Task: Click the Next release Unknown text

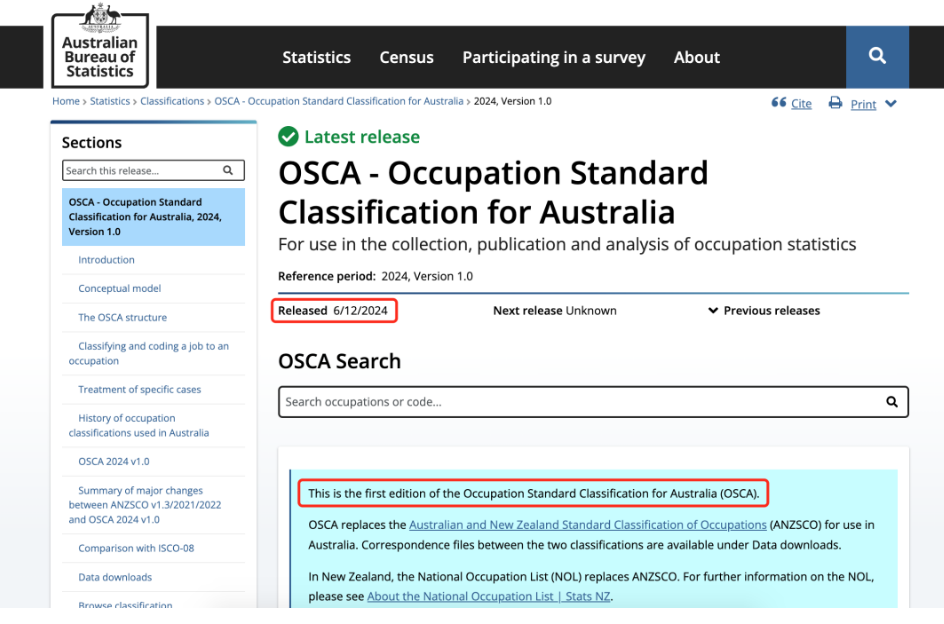Action: point(554,311)
